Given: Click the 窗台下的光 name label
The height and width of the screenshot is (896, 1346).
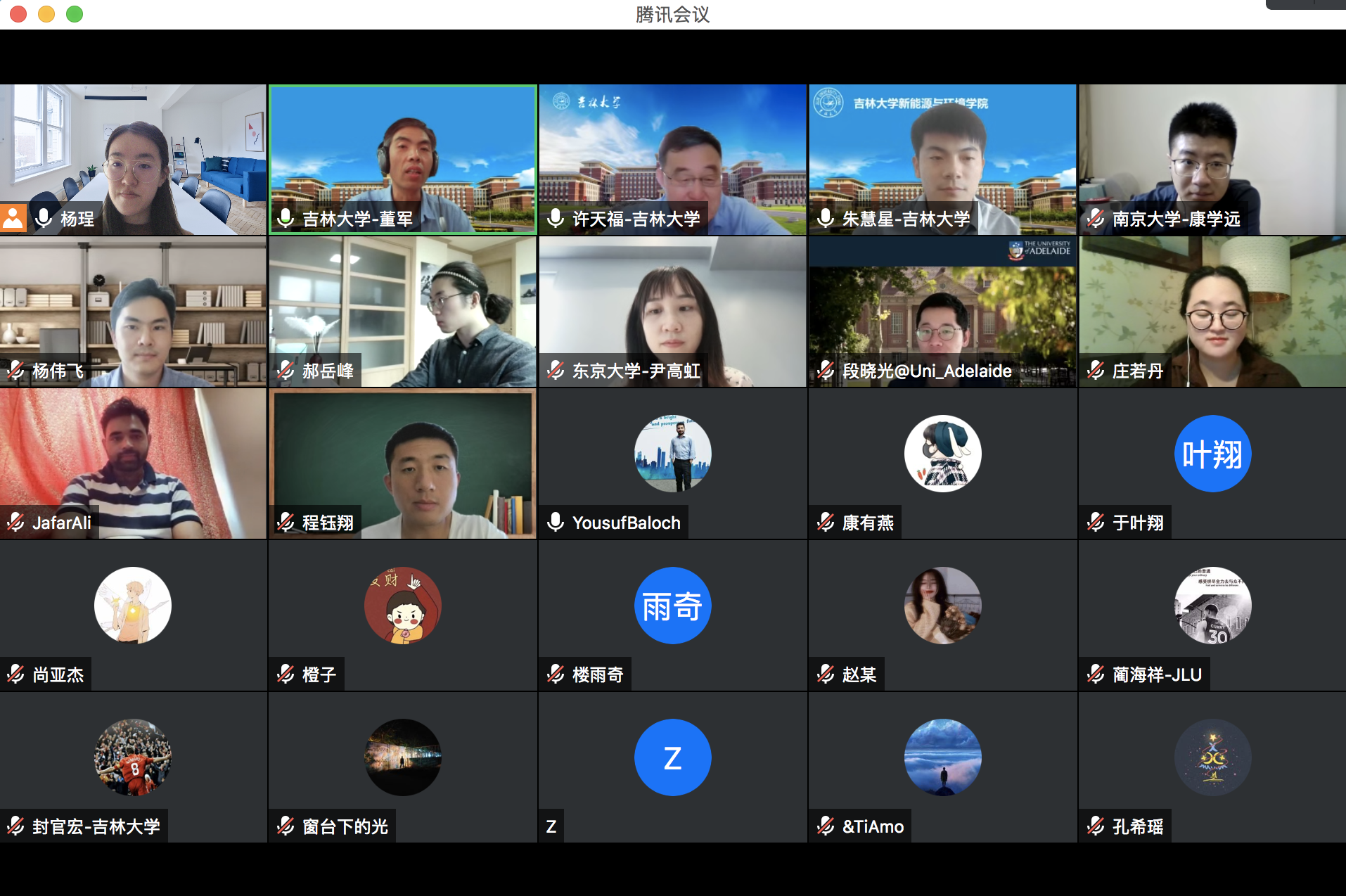Looking at the screenshot, I should [x=345, y=826].
